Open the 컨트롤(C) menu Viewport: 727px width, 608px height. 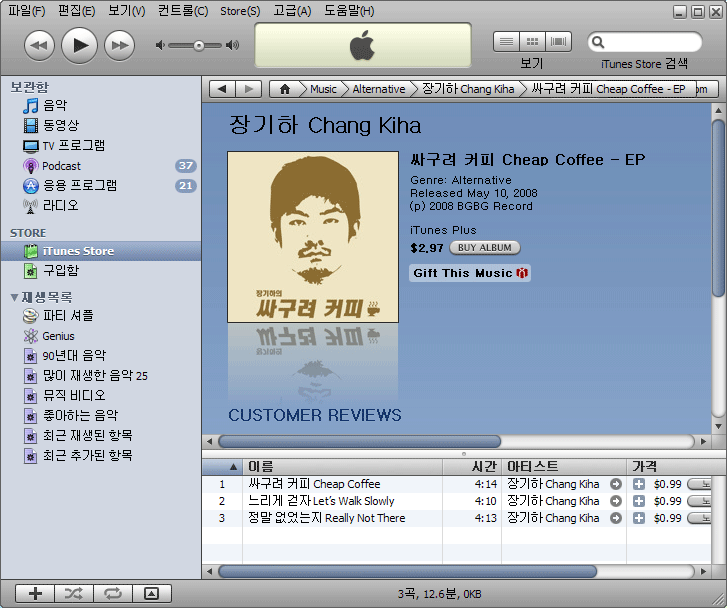(183, 11)
